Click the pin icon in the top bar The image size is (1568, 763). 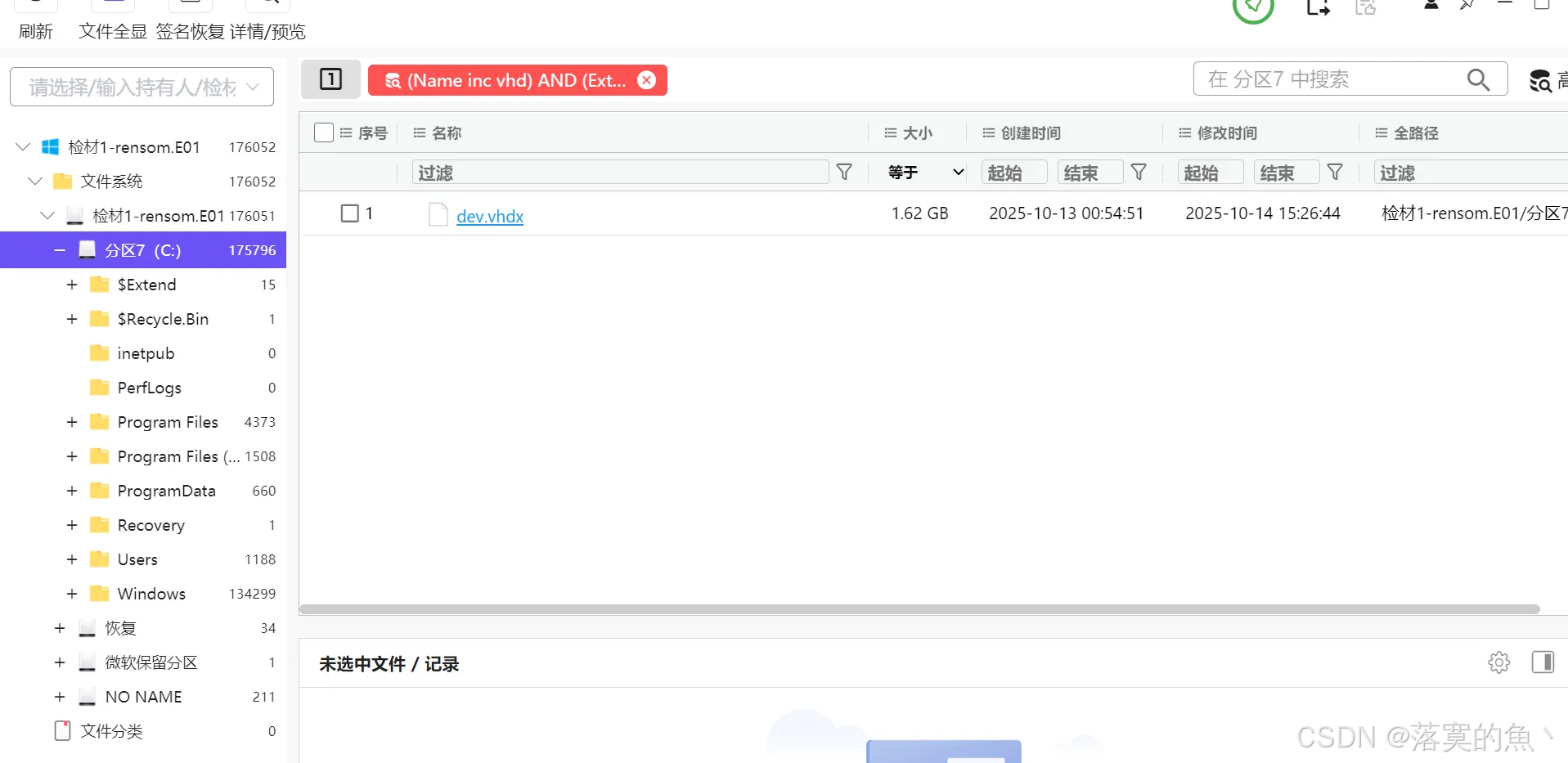click(1467, 6)
